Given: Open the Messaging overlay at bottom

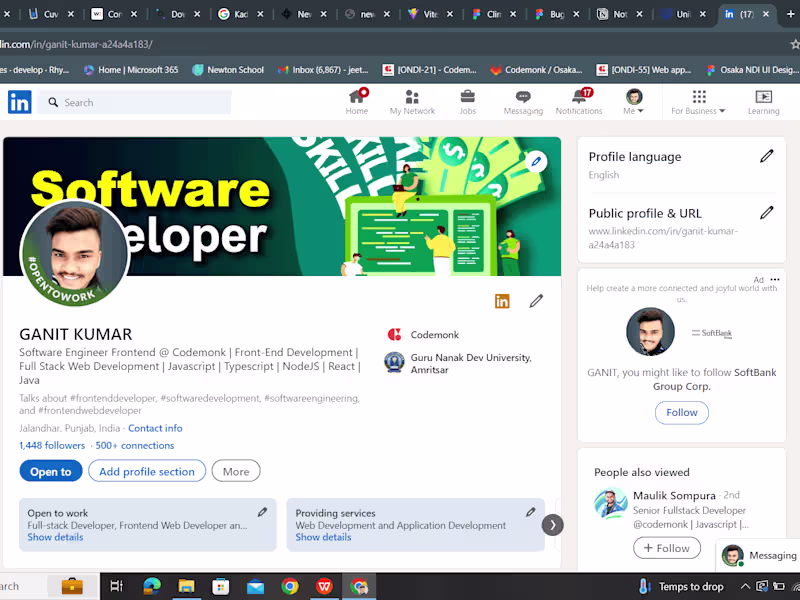Looking at the screenshot, I should (x=760, y=555).
